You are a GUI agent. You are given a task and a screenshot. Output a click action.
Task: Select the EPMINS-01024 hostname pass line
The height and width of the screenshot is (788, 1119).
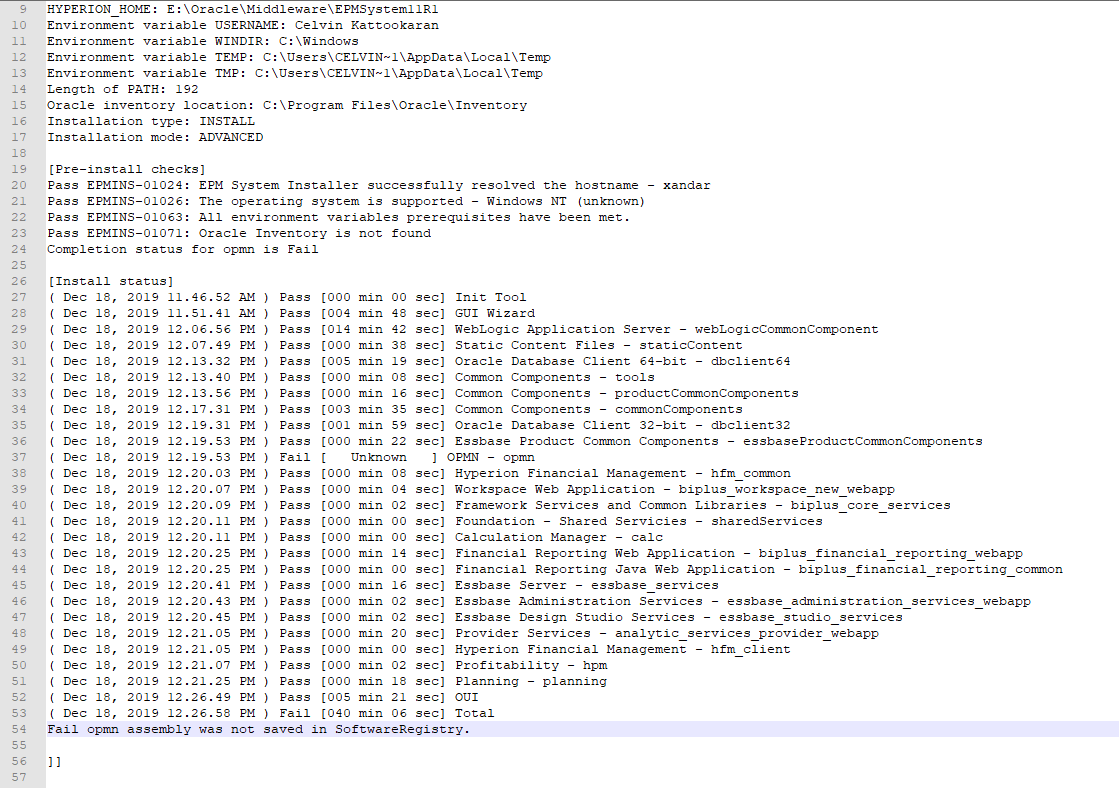click(379, 185)
